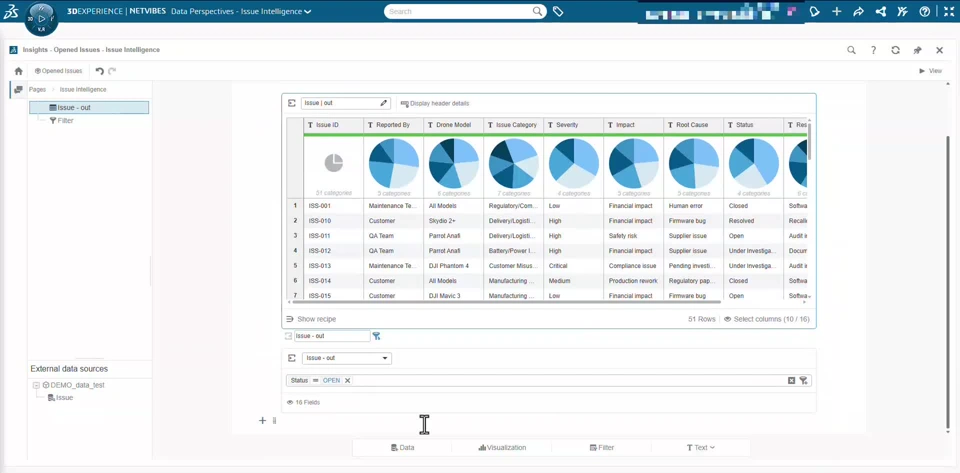Open the Opened Issues tab

(58, 71)
